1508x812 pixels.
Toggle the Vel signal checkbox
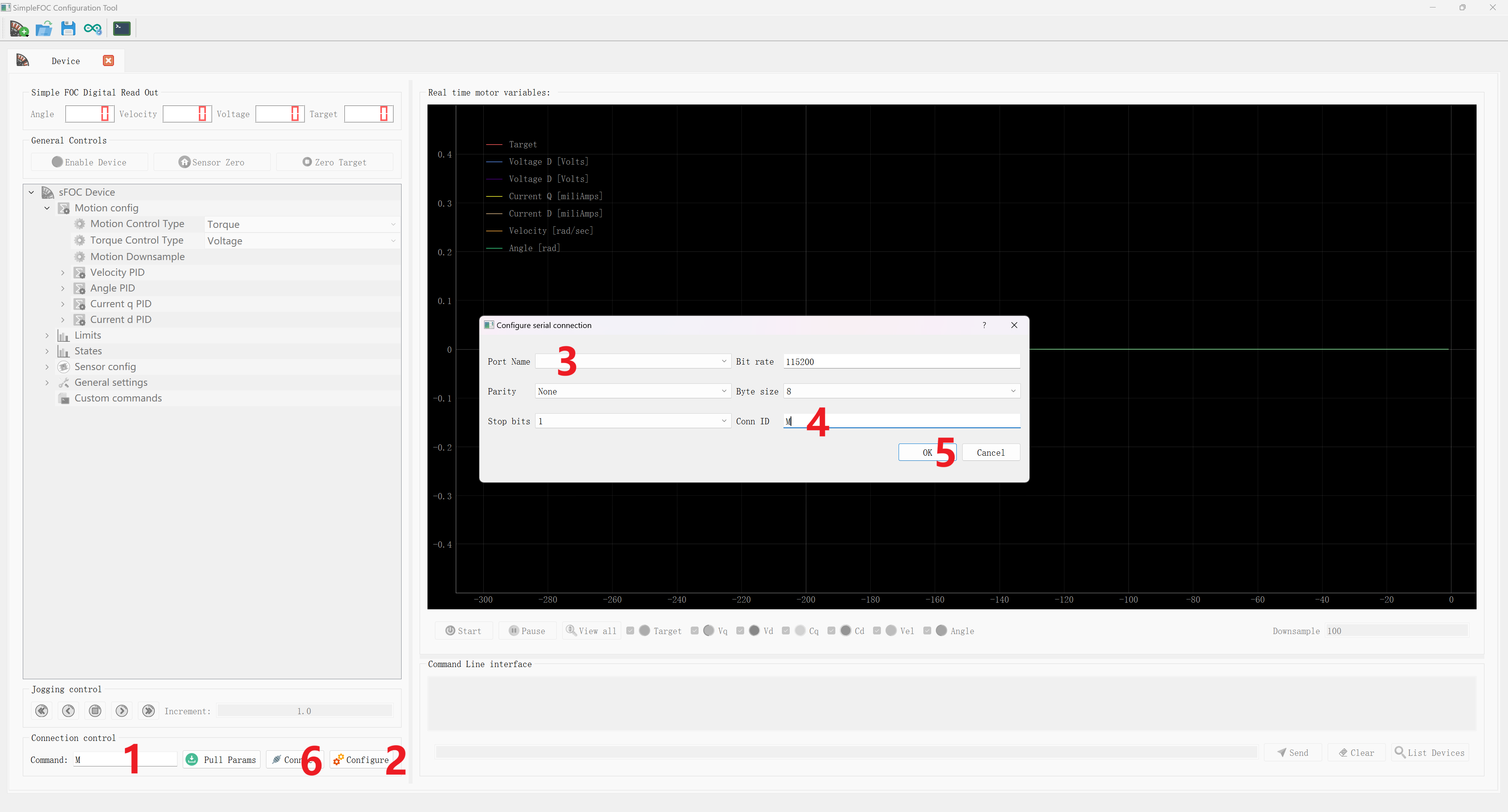877,631
